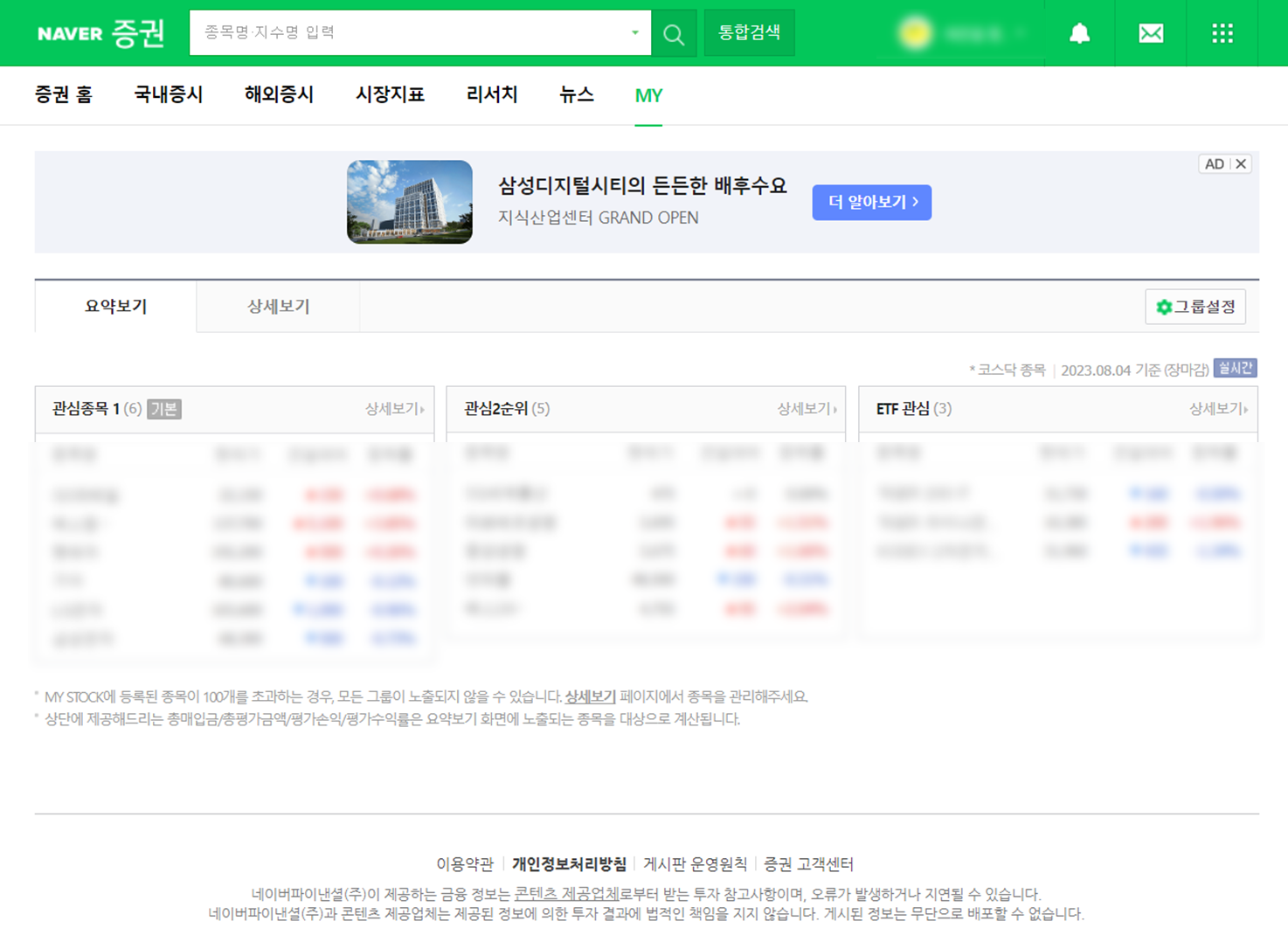The image size is (1288, 942).
Task: Click the stock name search input field
Action: pos(411,32)
